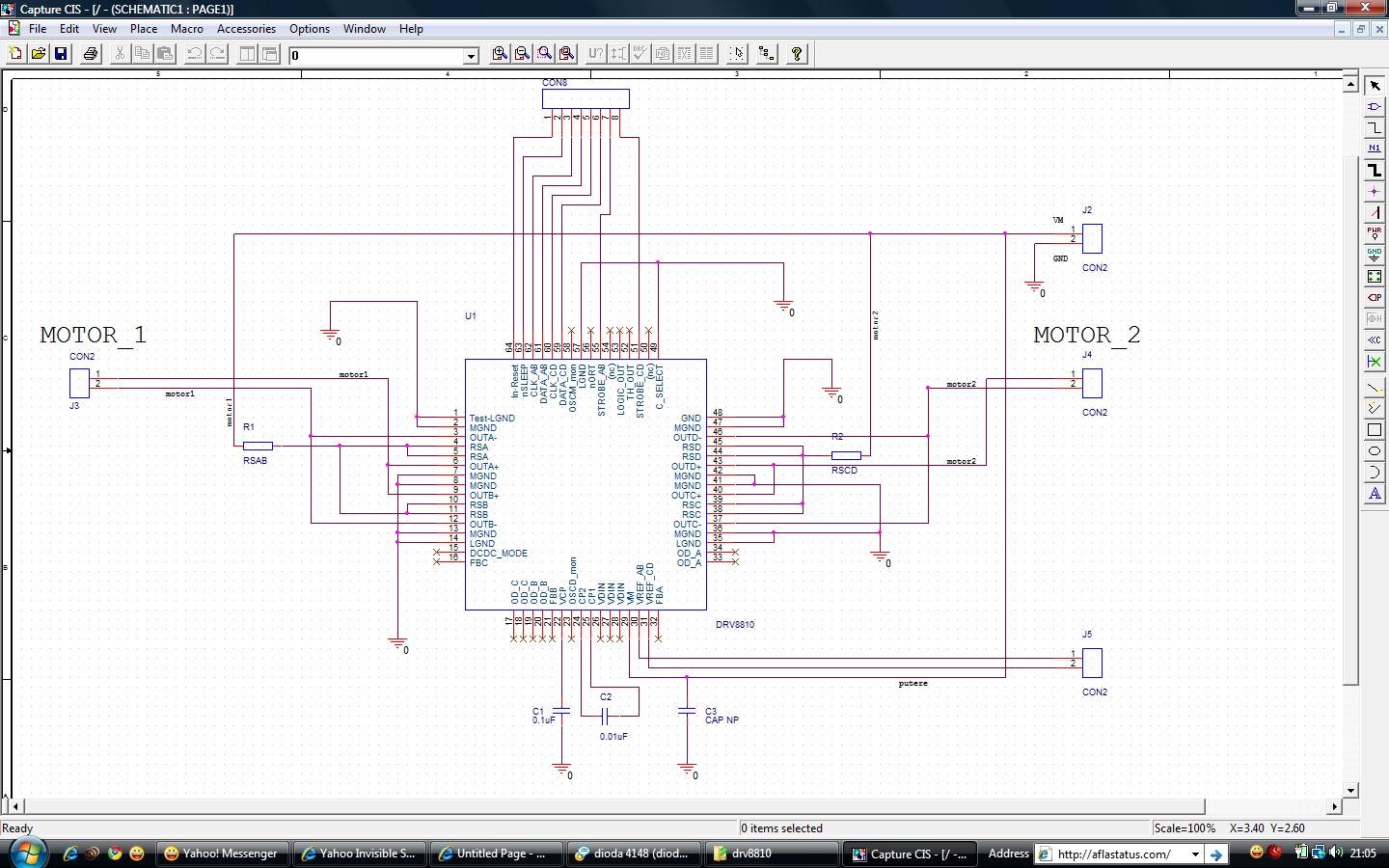
Task: Select the Place Hierarchical Block tool
Action: click(x=1375, y=276)
